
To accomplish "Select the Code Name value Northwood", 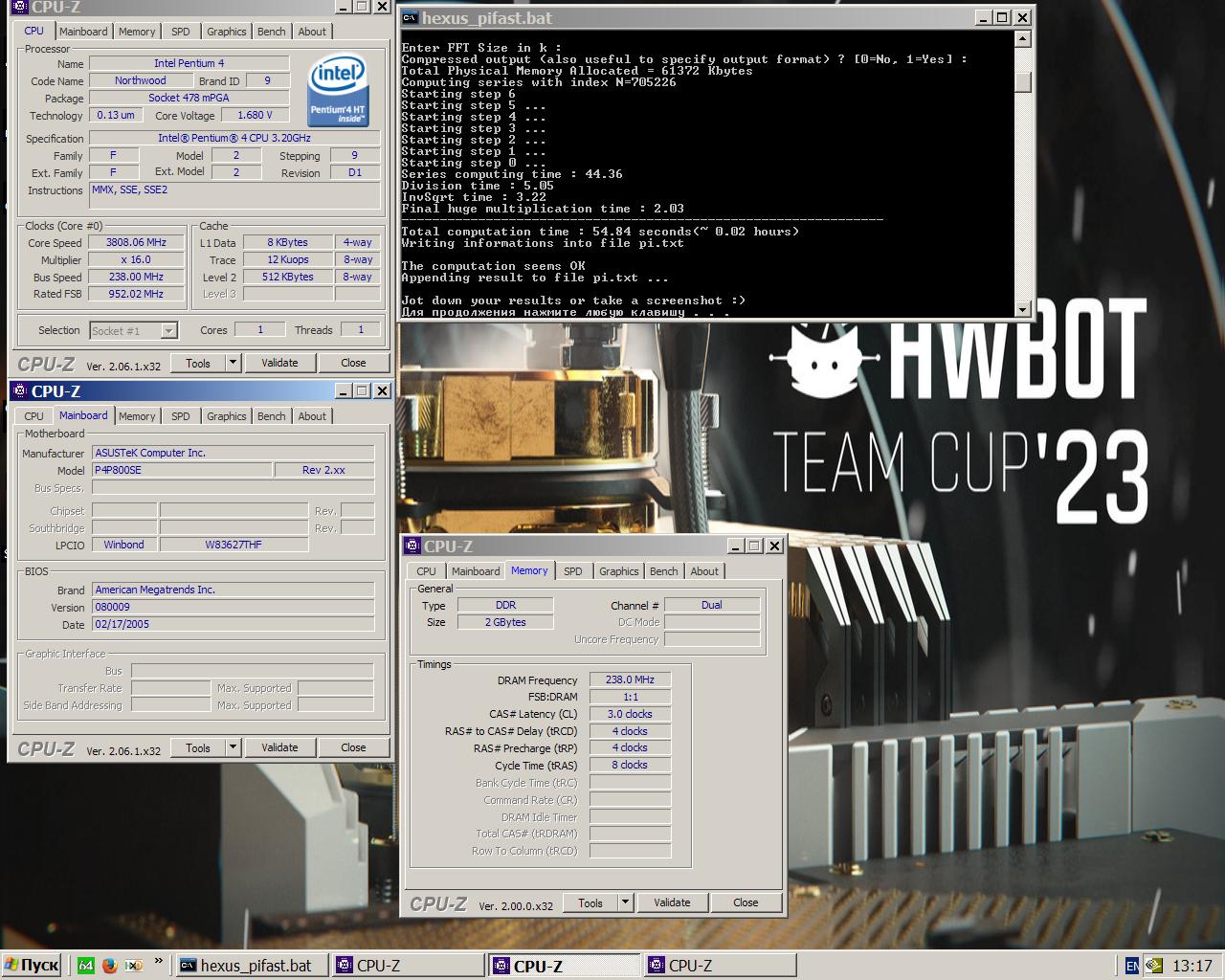I will (140, 80).
